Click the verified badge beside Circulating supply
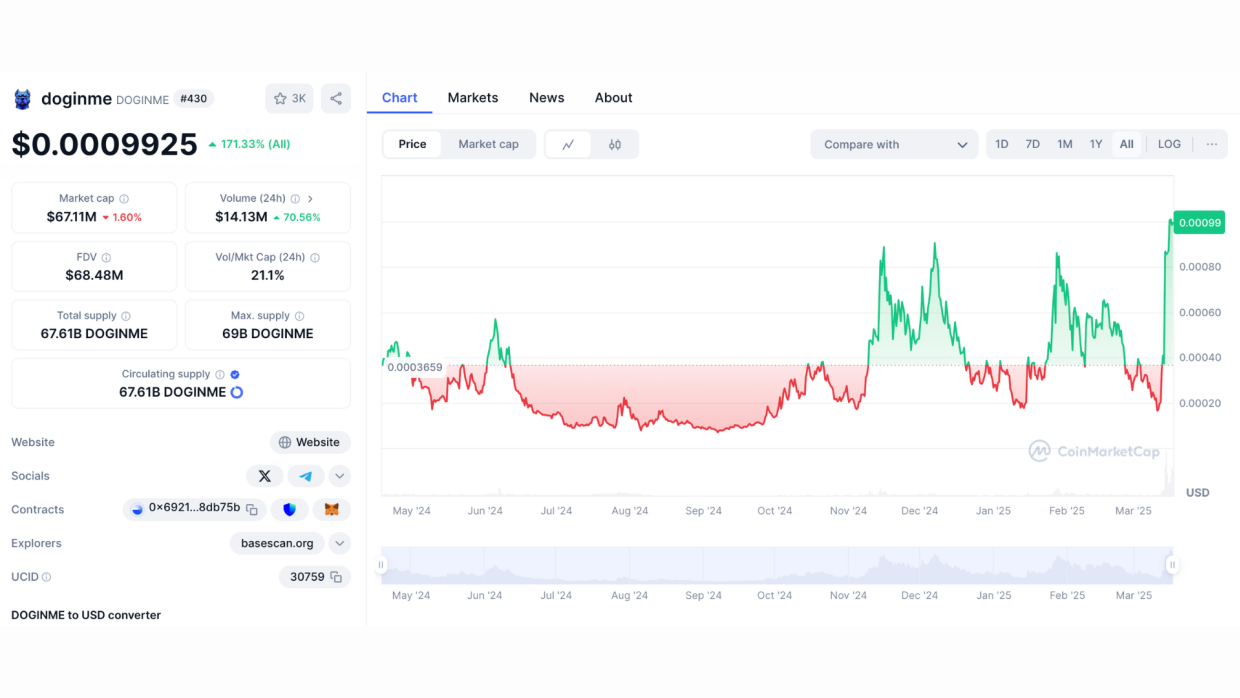Viewport: 1240px width, 698px height. [235, 374]
